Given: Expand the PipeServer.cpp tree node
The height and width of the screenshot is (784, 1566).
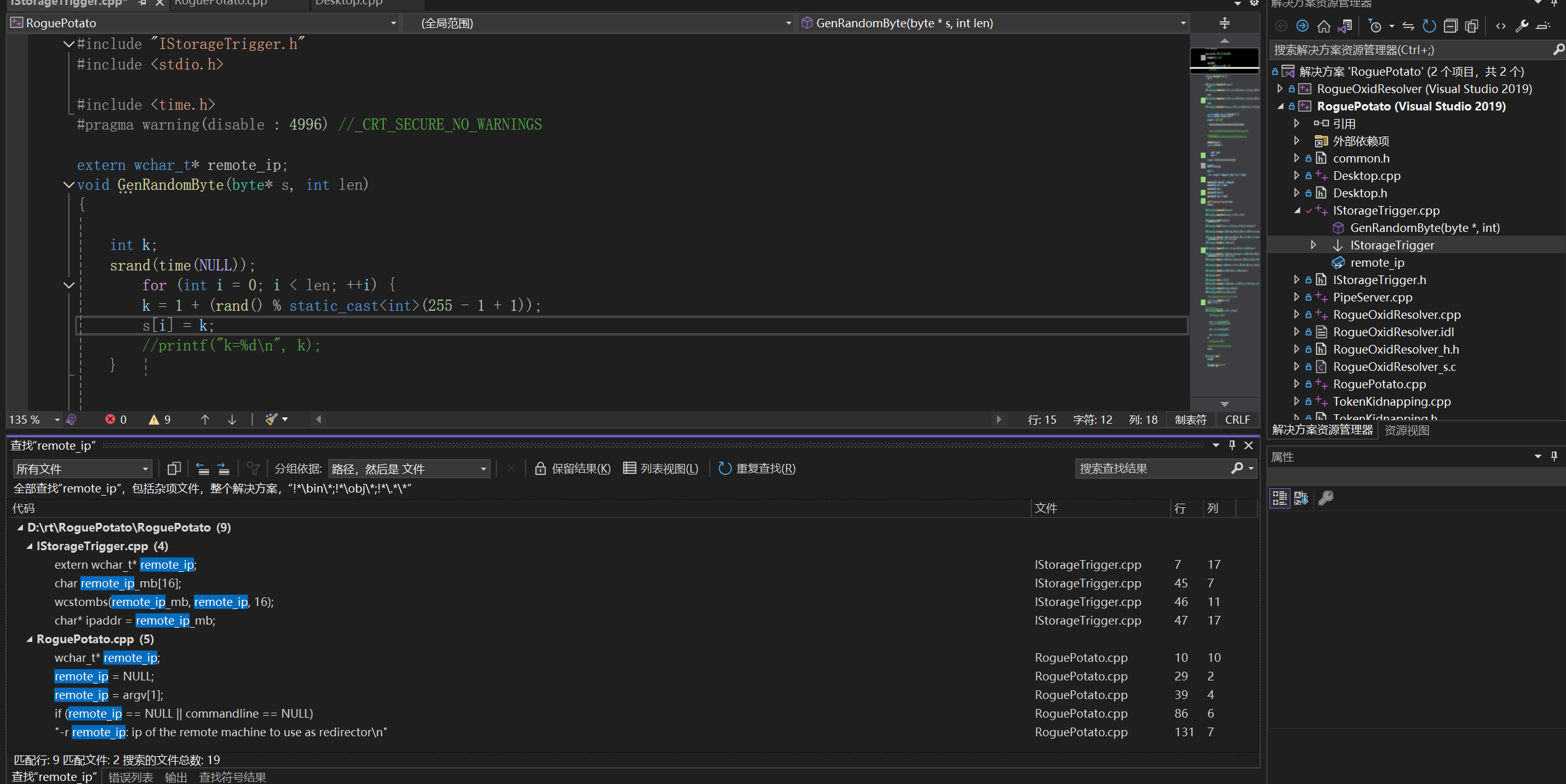Looking at the screenshot, I should [x=1297, y=297].
